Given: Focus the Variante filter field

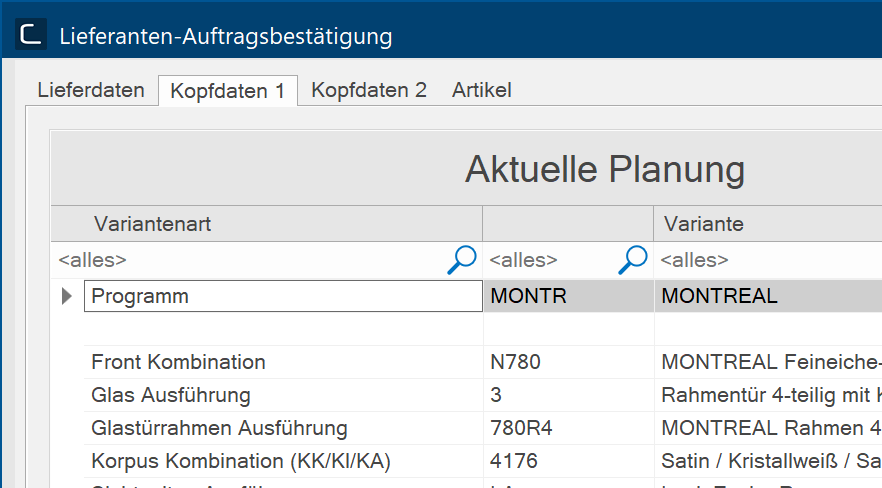Looking at the screenshot, I should (767, 260).
